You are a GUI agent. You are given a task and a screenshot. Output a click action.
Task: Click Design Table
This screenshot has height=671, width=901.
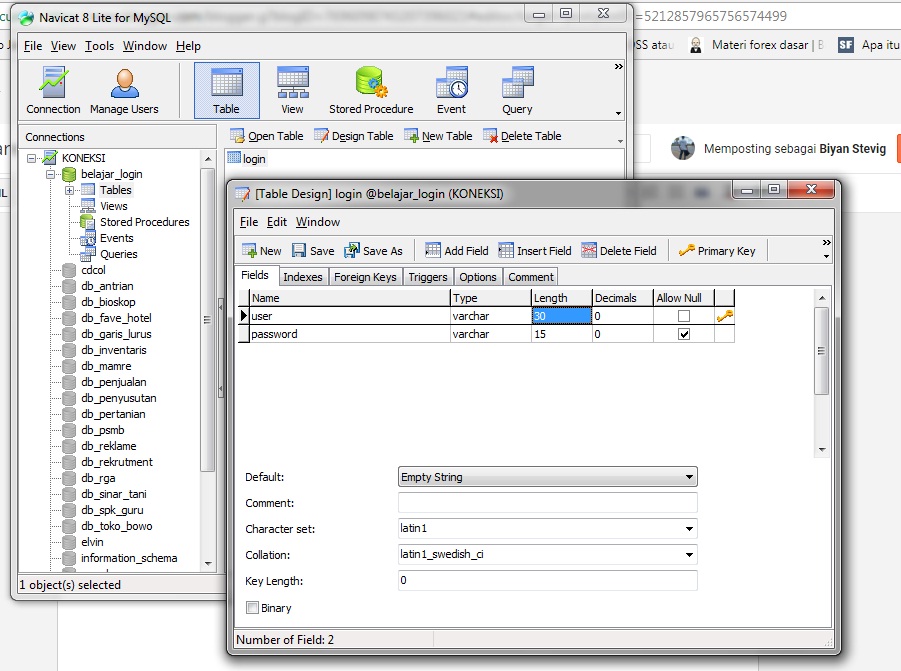pyautogui.click(x=354, y=136)
